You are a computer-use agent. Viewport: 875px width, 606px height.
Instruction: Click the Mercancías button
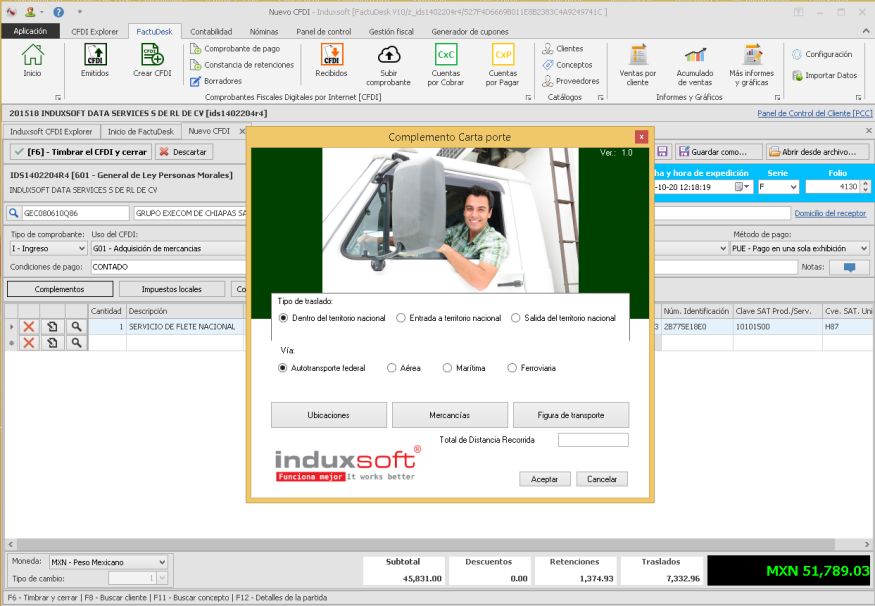point(450,415)
